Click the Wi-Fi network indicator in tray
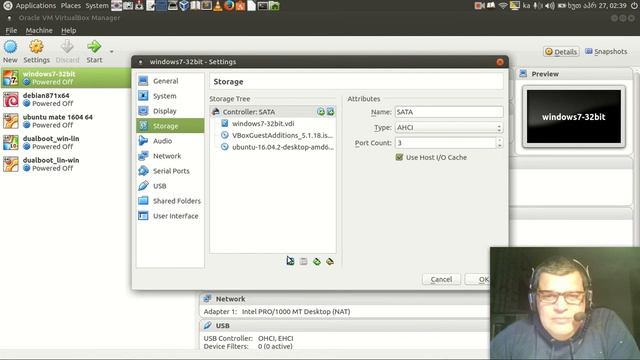This screenshot has height=360, width=640. (x=503, y=5)
